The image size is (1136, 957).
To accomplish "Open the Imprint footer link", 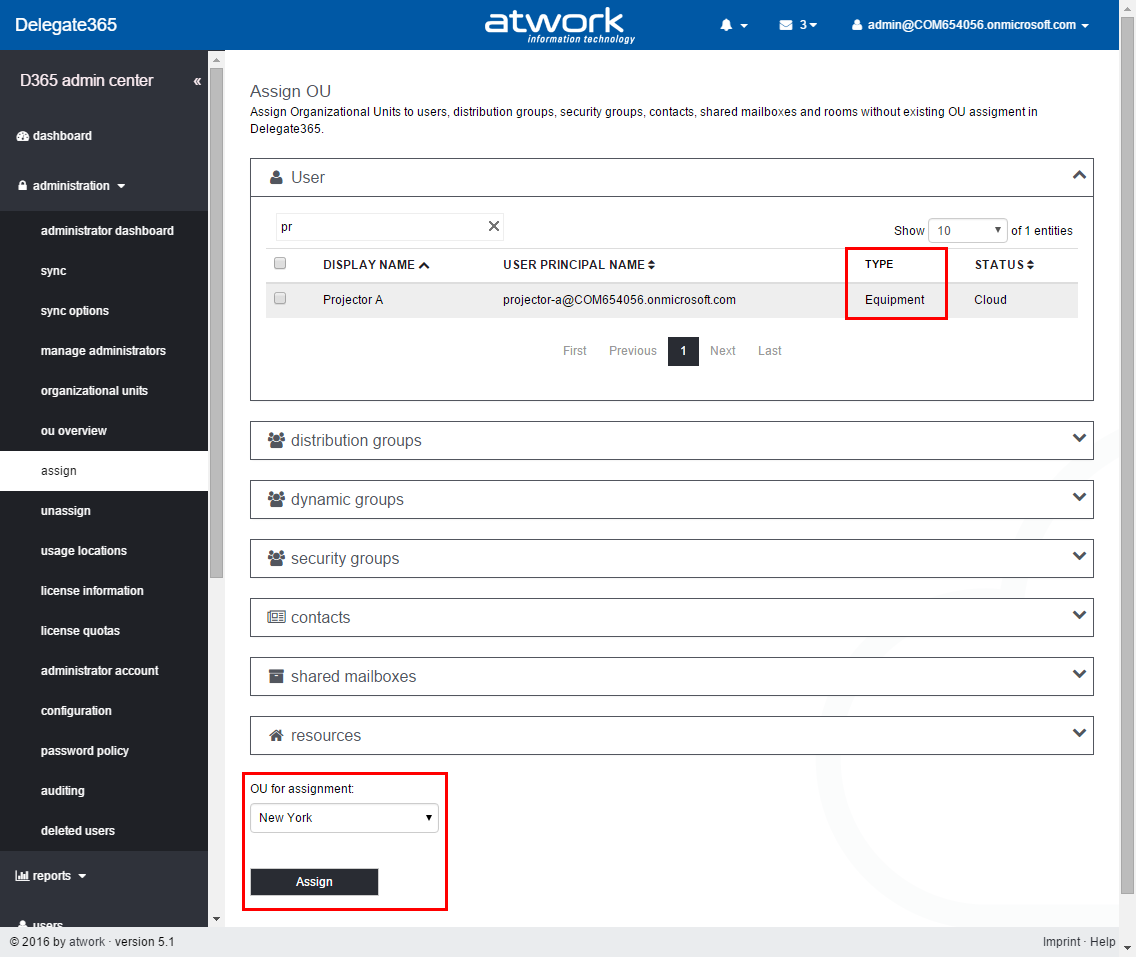I will click(1060, 942).
